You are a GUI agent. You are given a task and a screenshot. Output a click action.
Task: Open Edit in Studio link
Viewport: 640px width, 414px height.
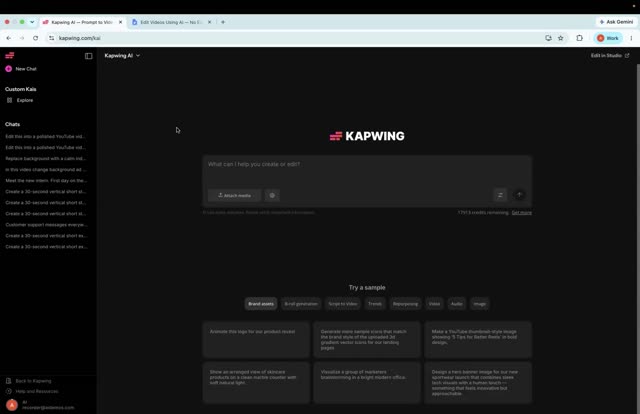pyautogui.click(x=610, y=56)
